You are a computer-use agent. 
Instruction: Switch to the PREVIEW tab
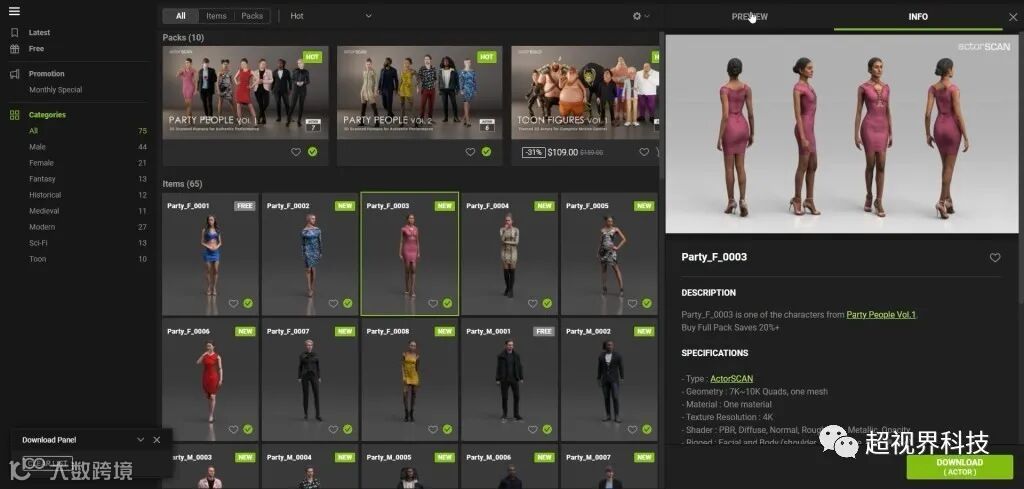click(749, 17)
